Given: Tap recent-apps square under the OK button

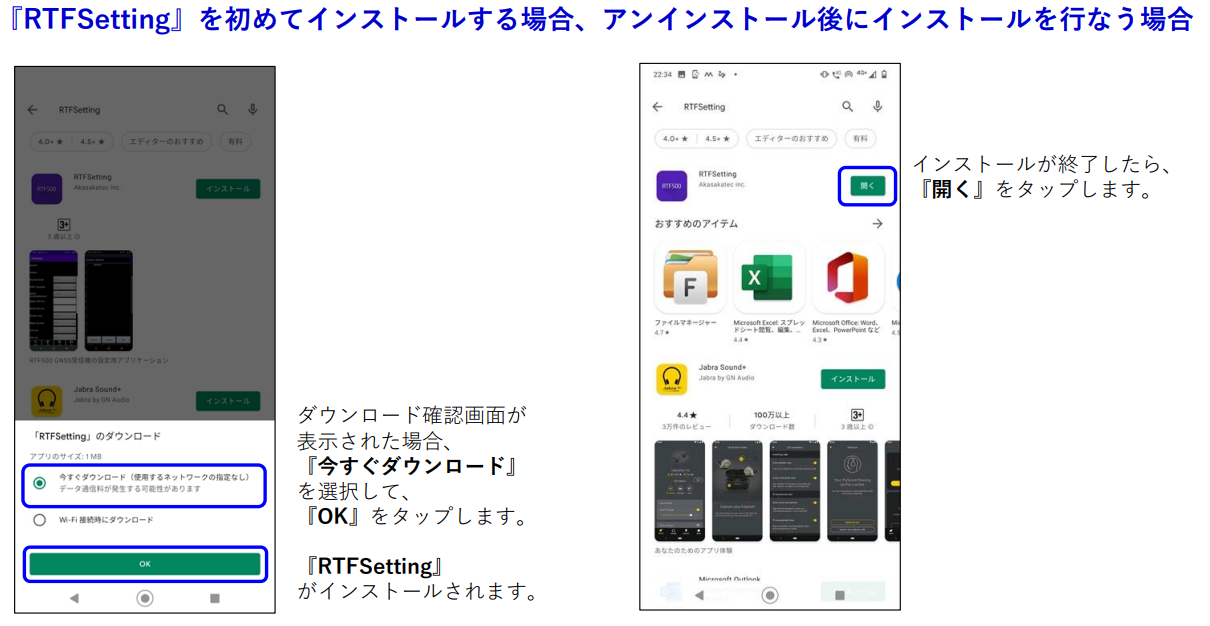Looking at the screenshot, I should point(215,598).
